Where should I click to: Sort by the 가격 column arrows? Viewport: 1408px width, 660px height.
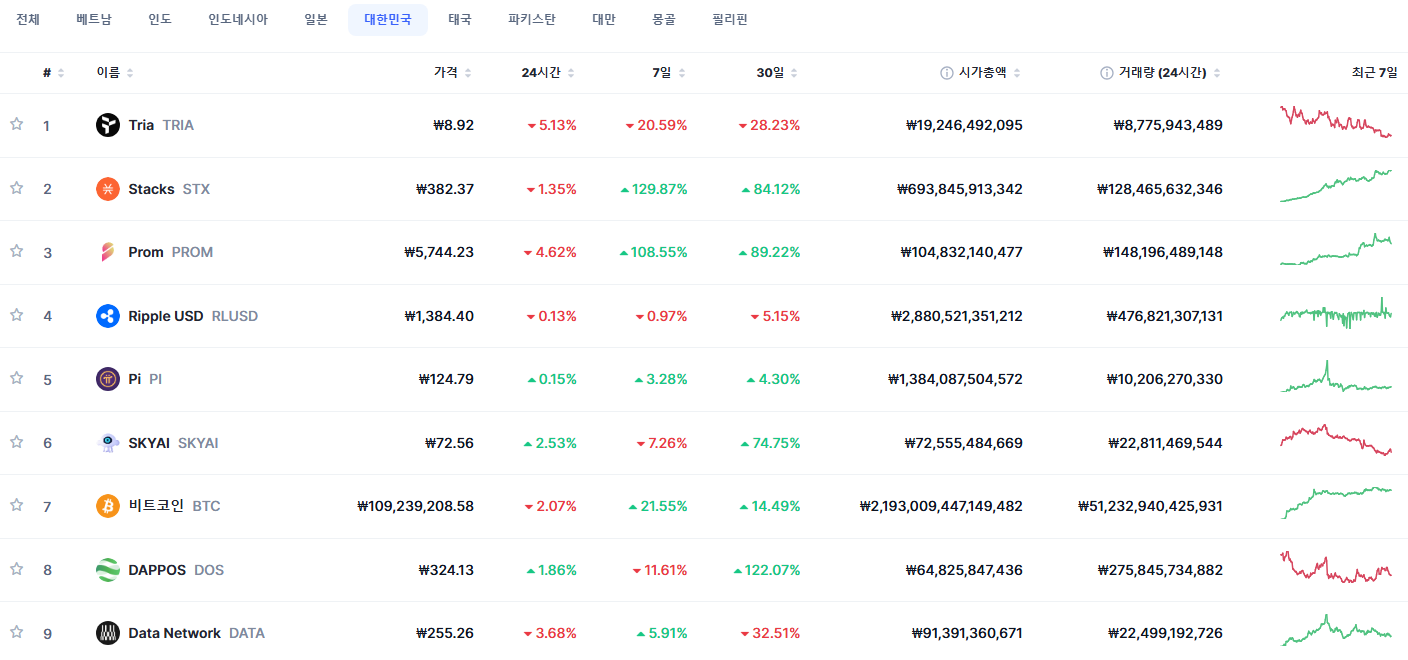click(468, 73)
